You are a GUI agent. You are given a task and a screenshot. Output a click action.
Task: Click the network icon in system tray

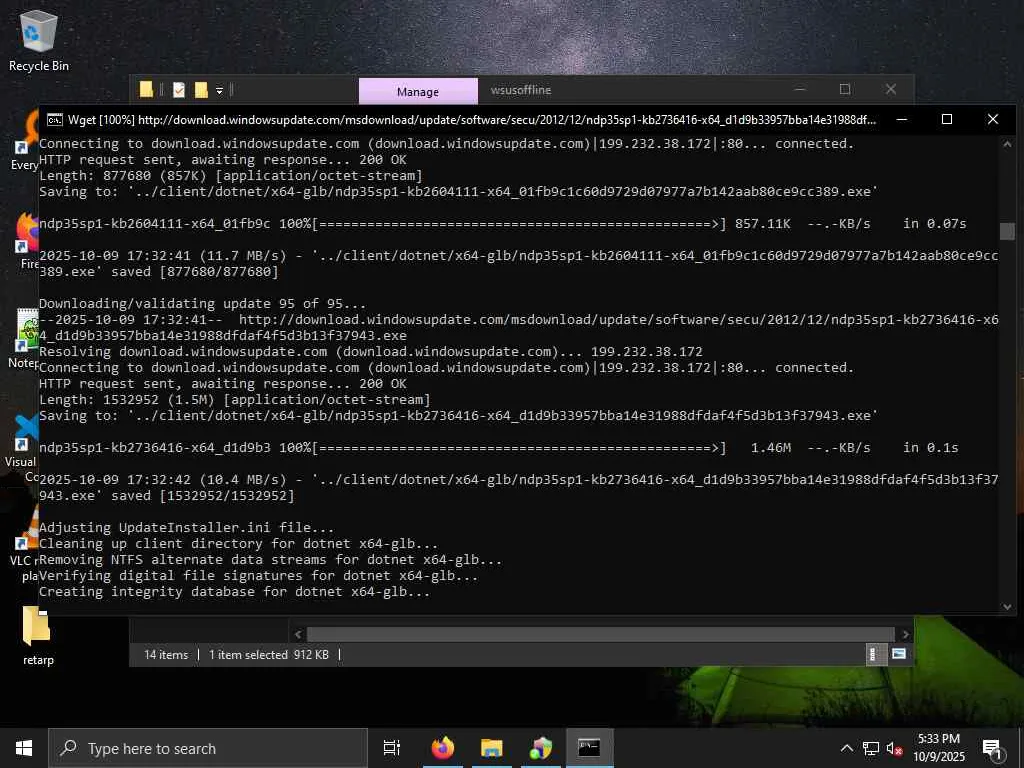pyautogui.click(x=871, y=748)
